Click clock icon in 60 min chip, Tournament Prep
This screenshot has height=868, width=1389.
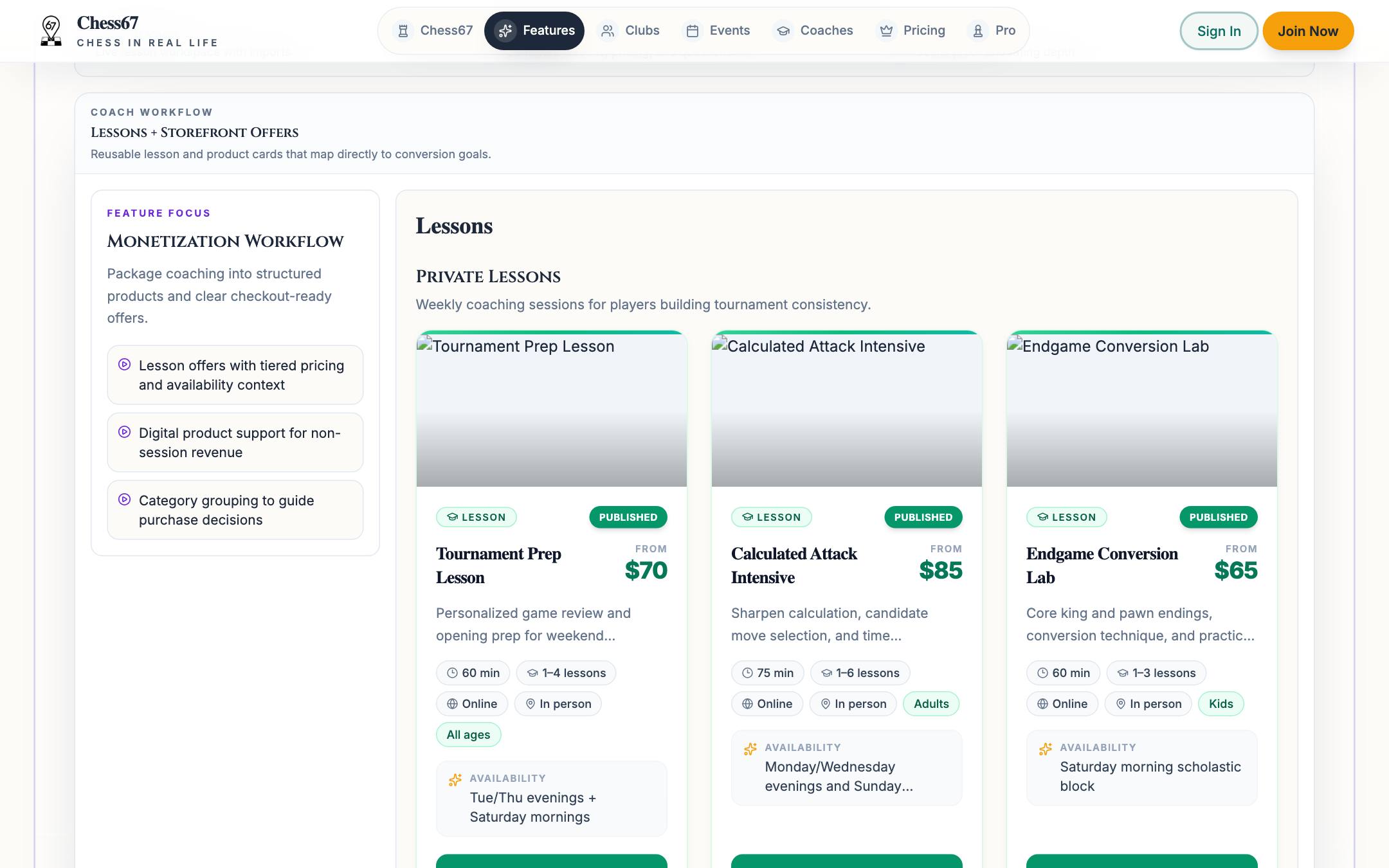tap(453, 673)
